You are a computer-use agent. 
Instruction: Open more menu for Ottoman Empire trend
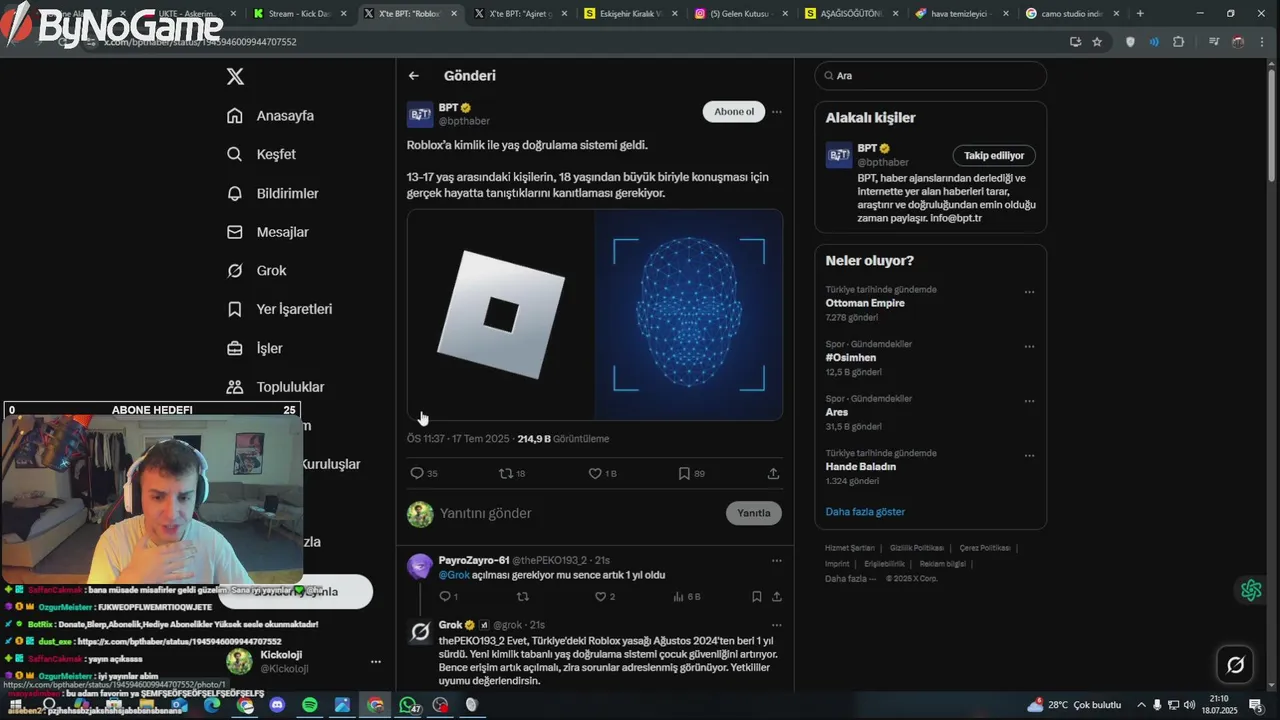pos(1029,292)
